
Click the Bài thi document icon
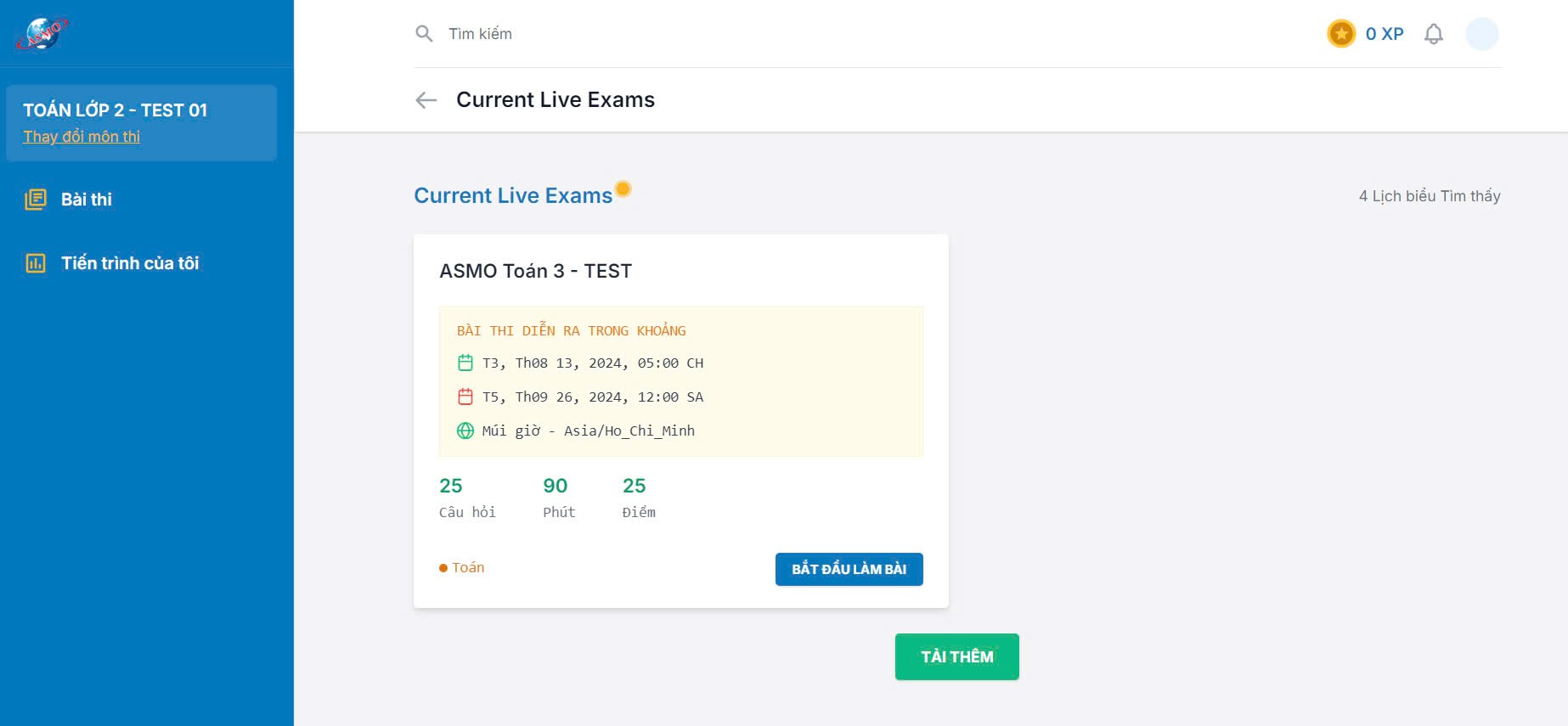point(36,200)
